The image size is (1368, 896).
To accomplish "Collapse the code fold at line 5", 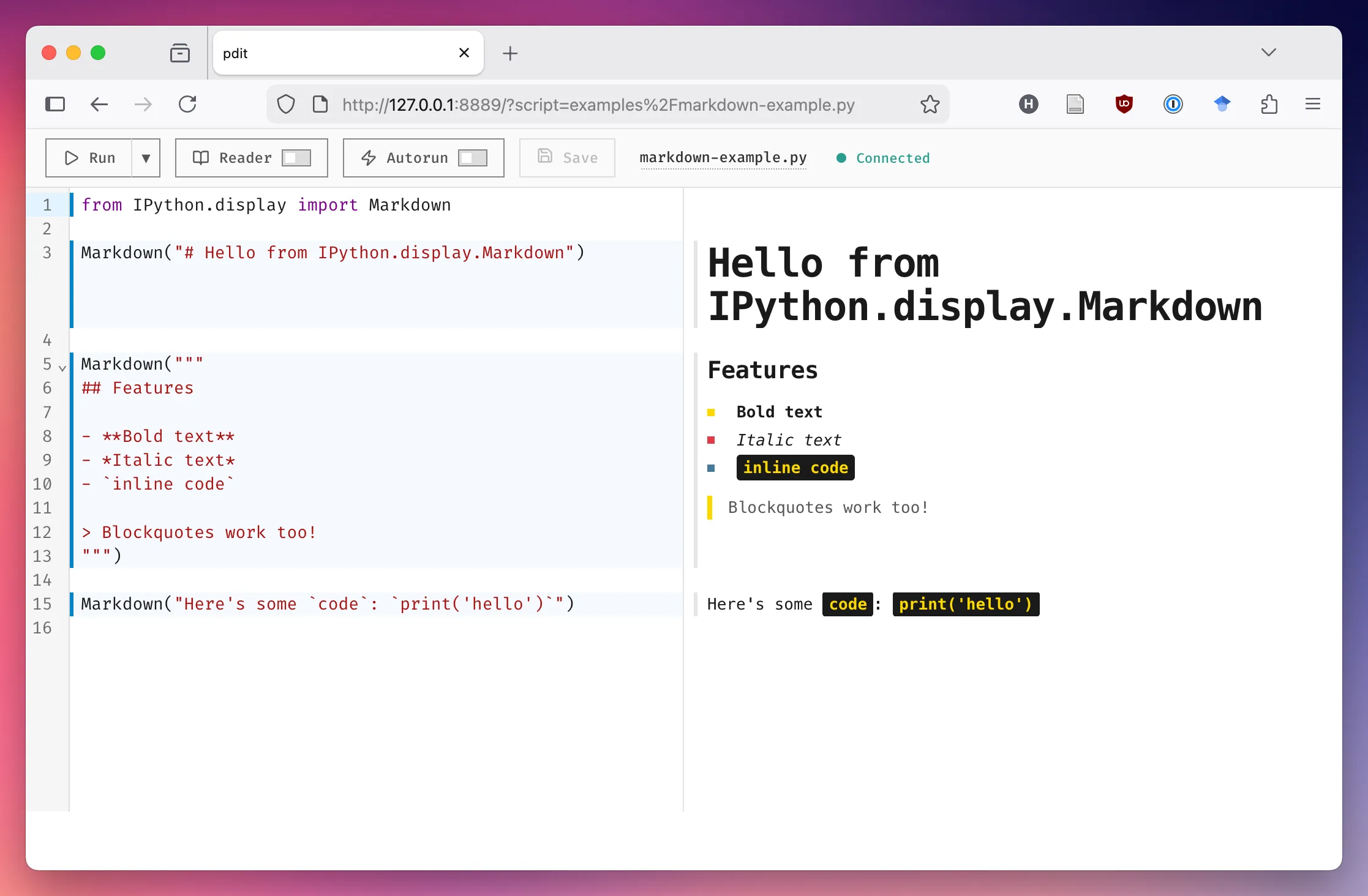I will (x=62, y=367).
